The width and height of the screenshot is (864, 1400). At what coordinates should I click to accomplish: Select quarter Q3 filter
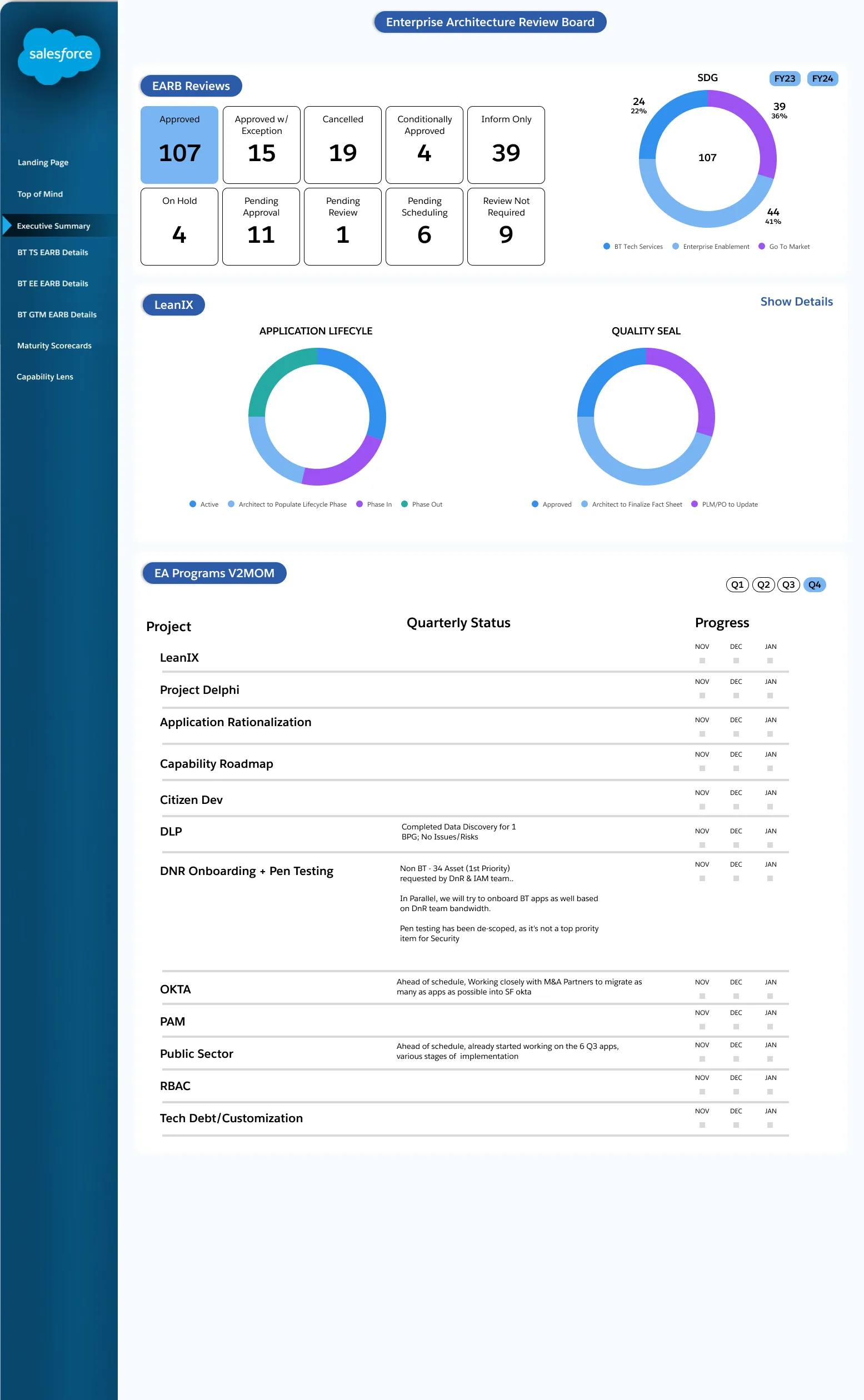point(788,584)
